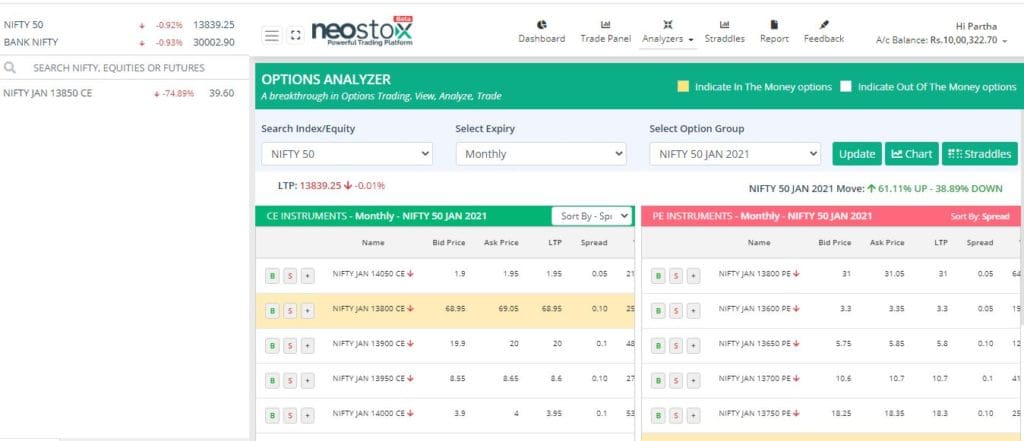Add NIFTY JAN 13900 CE with plus
The image size is (1024, 441).
click(x=308, y=345)
